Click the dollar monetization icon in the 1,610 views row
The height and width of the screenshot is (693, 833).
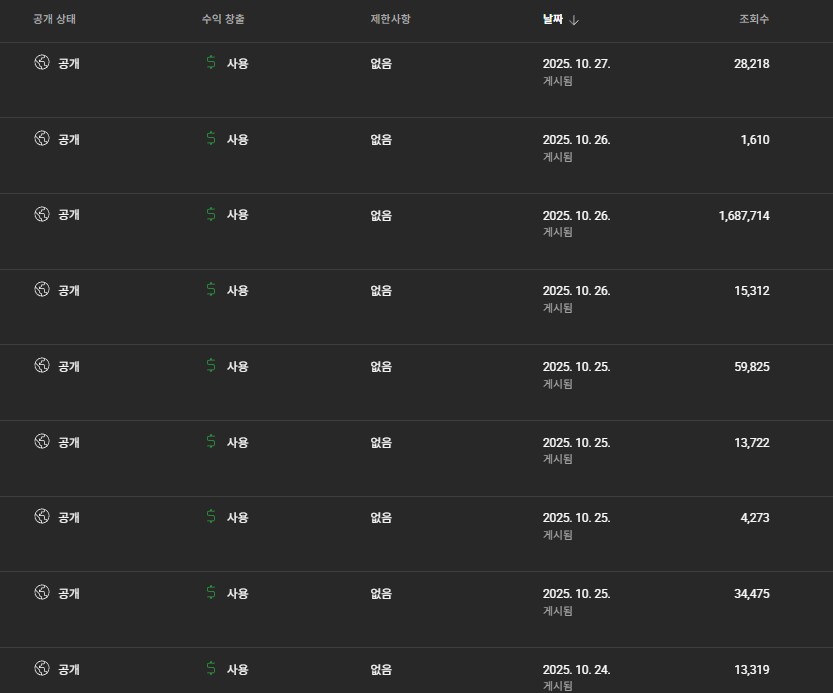click(210, 139)
